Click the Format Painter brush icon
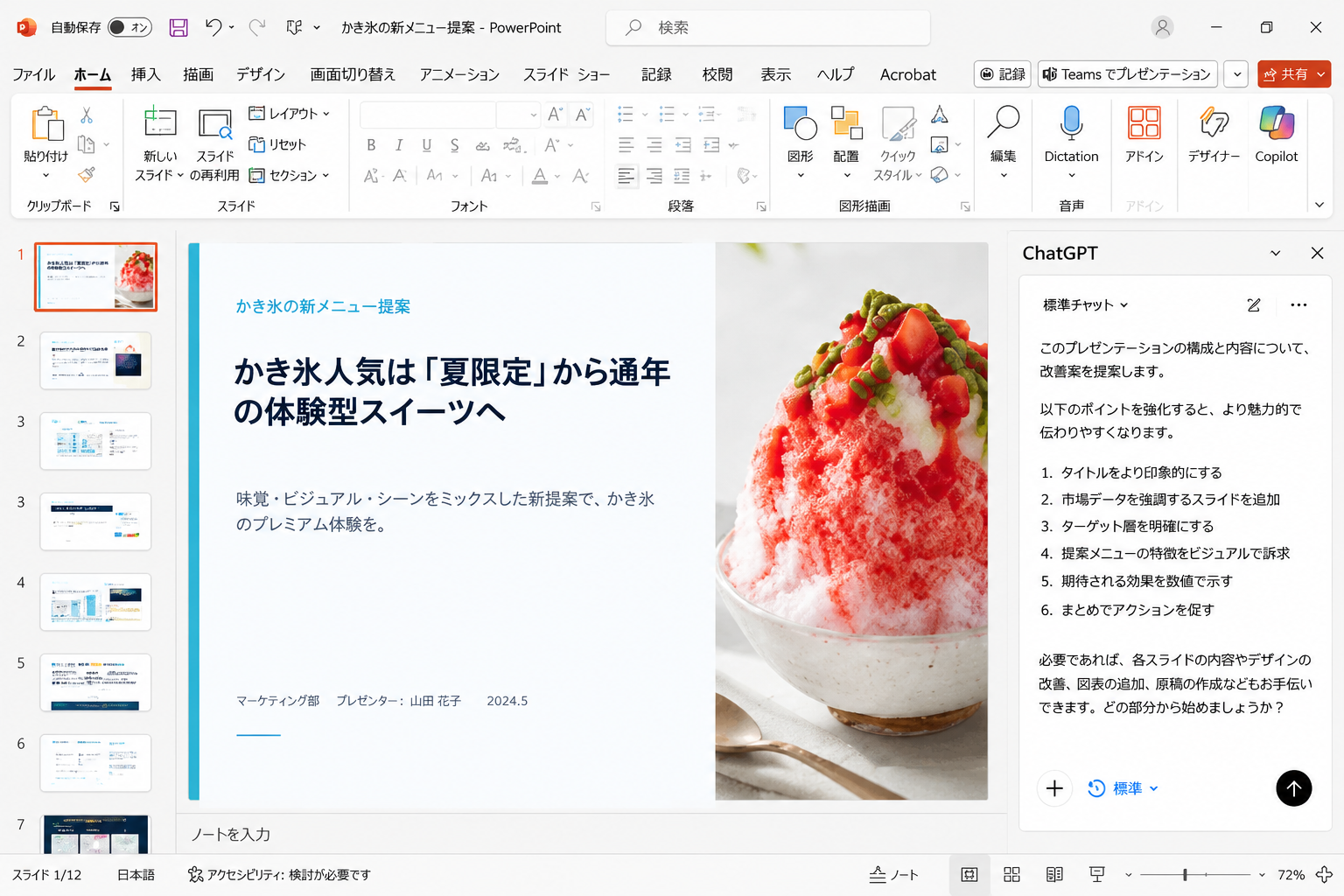 coord(87,174)
